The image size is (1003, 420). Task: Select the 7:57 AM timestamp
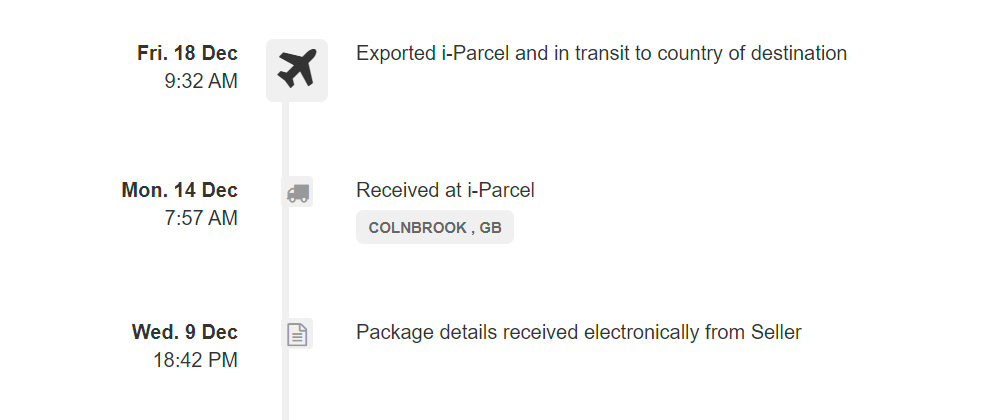point(201,218)
